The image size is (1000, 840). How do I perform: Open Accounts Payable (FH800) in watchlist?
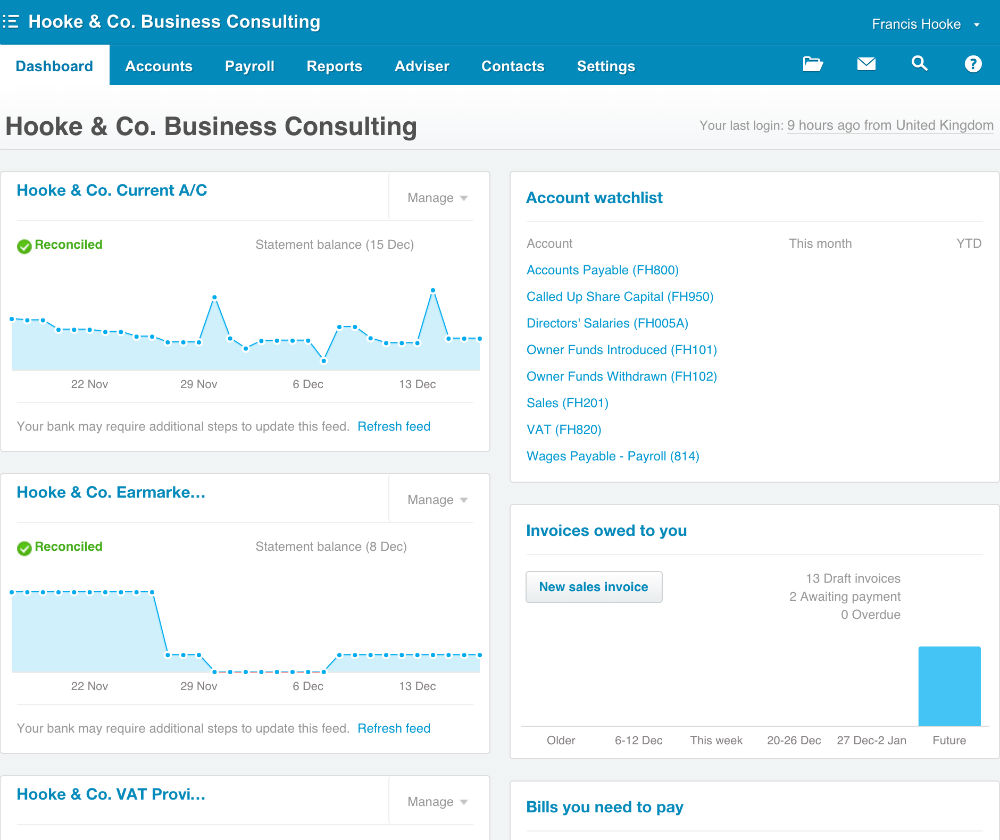(602, 270)
